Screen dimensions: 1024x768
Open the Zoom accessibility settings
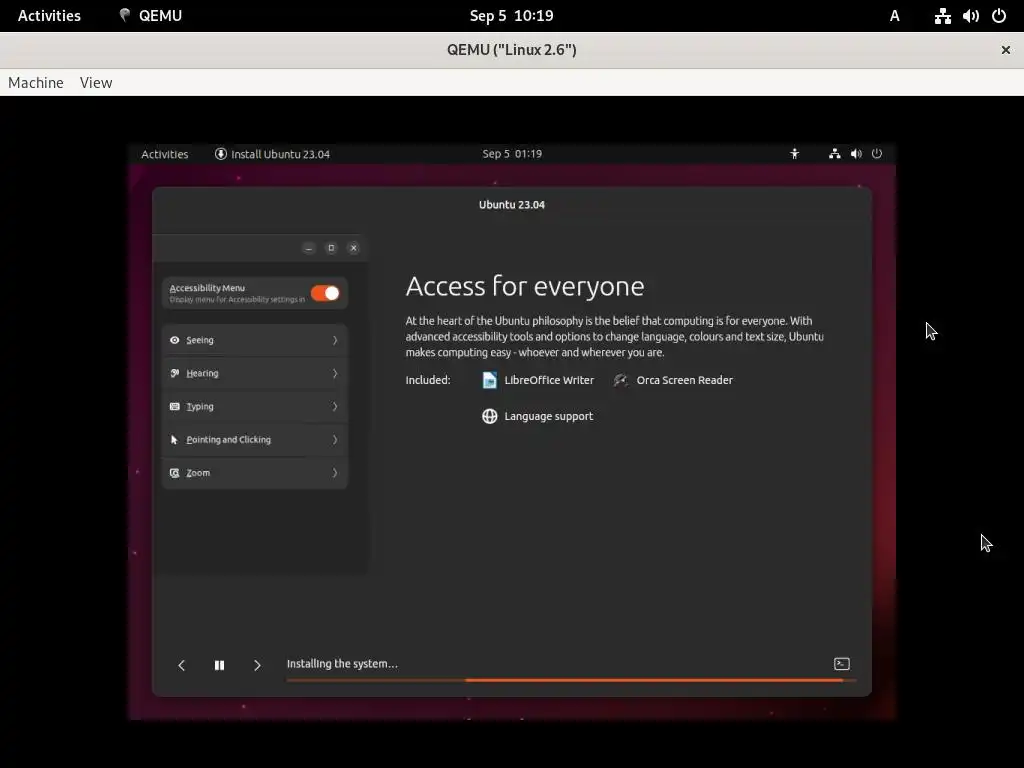(x=255, y=473)
